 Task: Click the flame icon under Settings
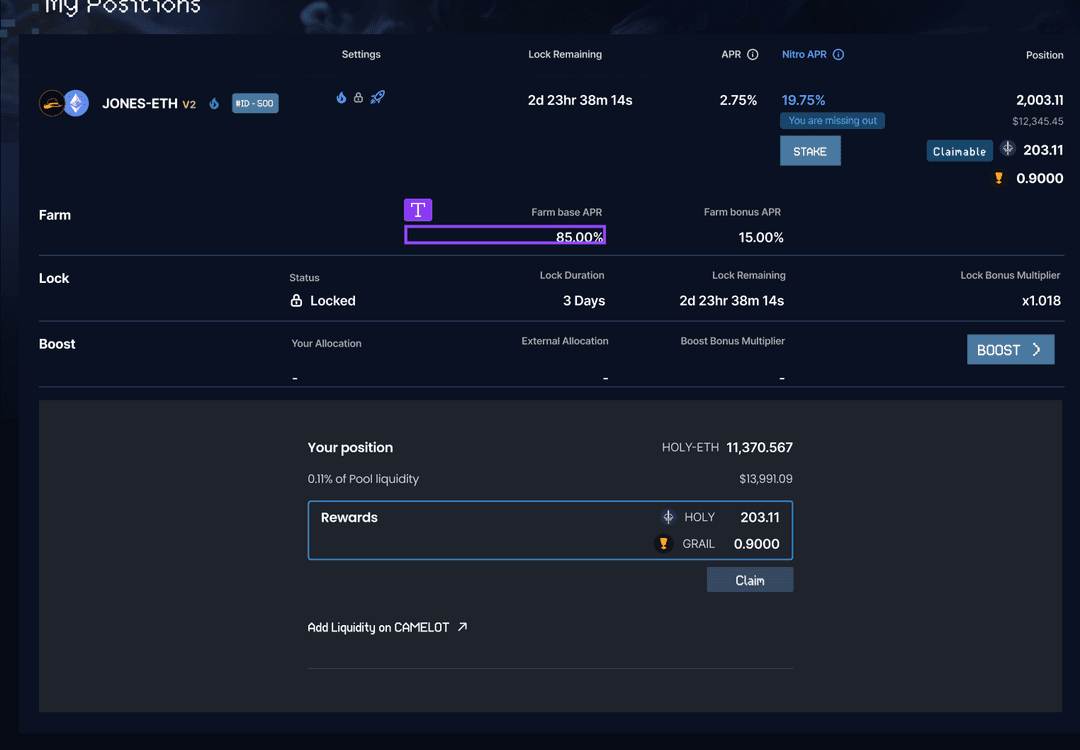click(341, 97)
